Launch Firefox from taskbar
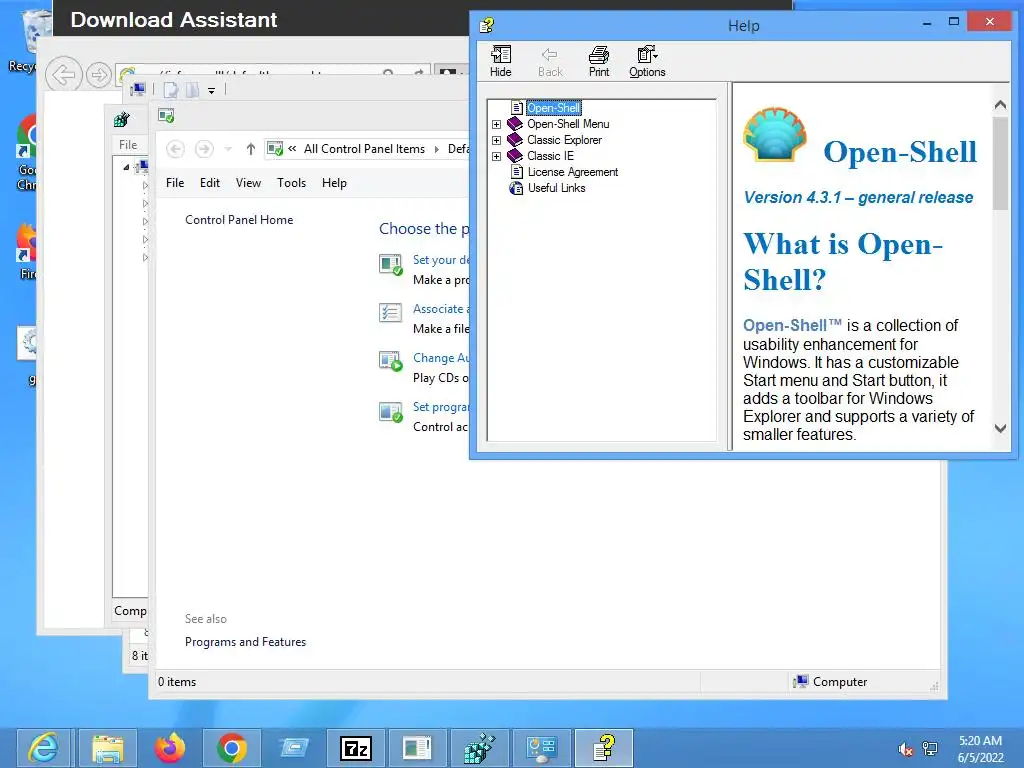The width and height of the screenshot is (1024, 768). (169, 748)
